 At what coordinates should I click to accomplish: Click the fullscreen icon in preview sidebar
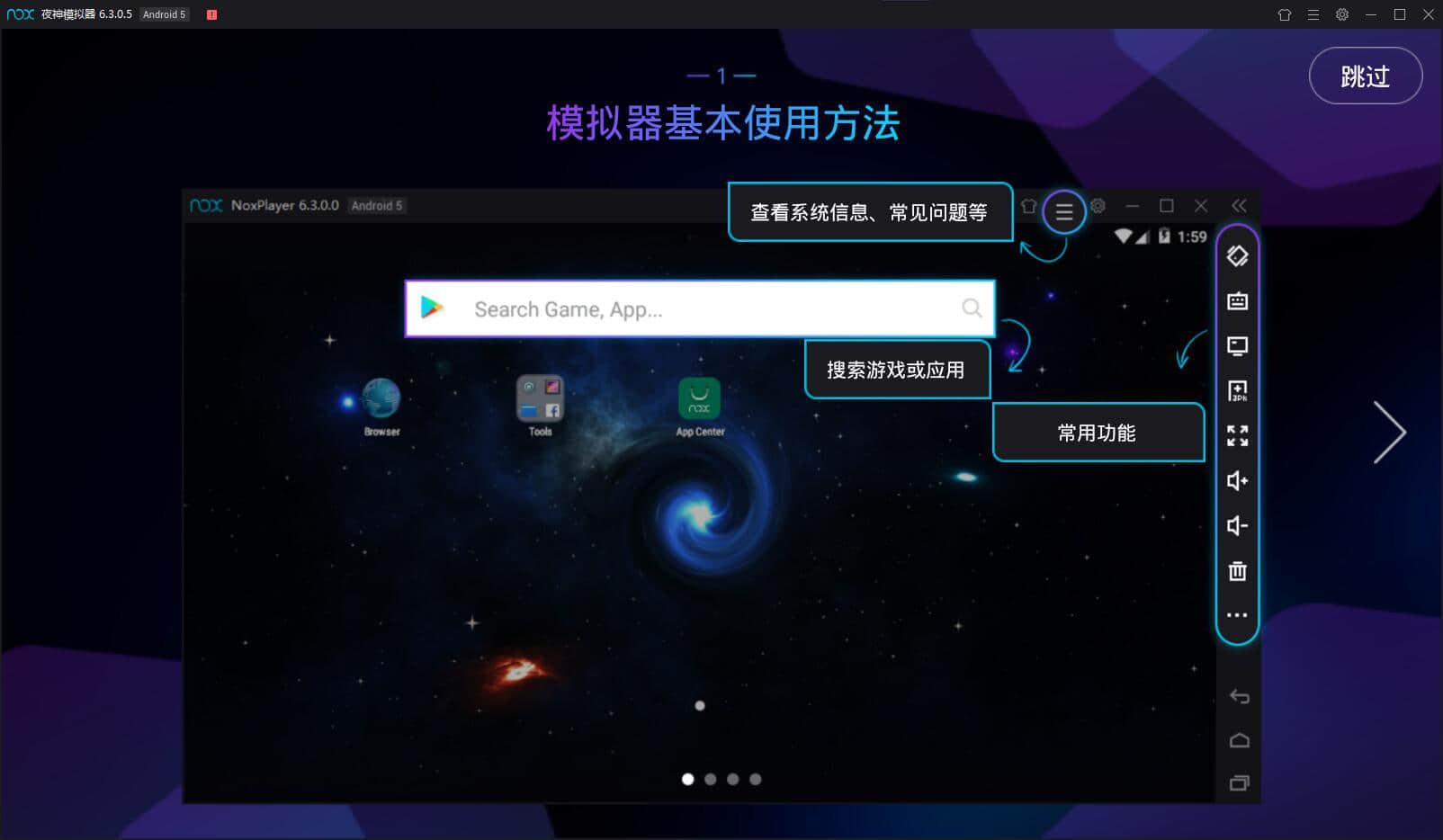1237,436
